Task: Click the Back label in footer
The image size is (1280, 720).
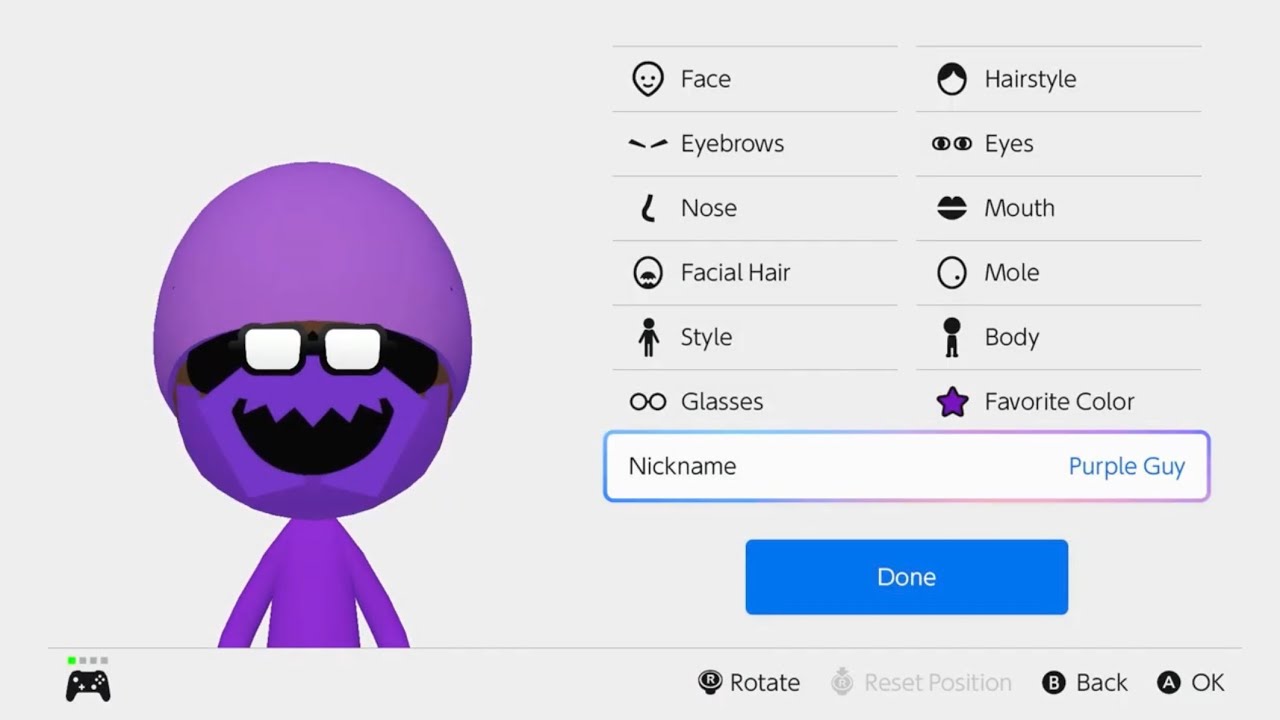Action: click(x=1102, y=683)
